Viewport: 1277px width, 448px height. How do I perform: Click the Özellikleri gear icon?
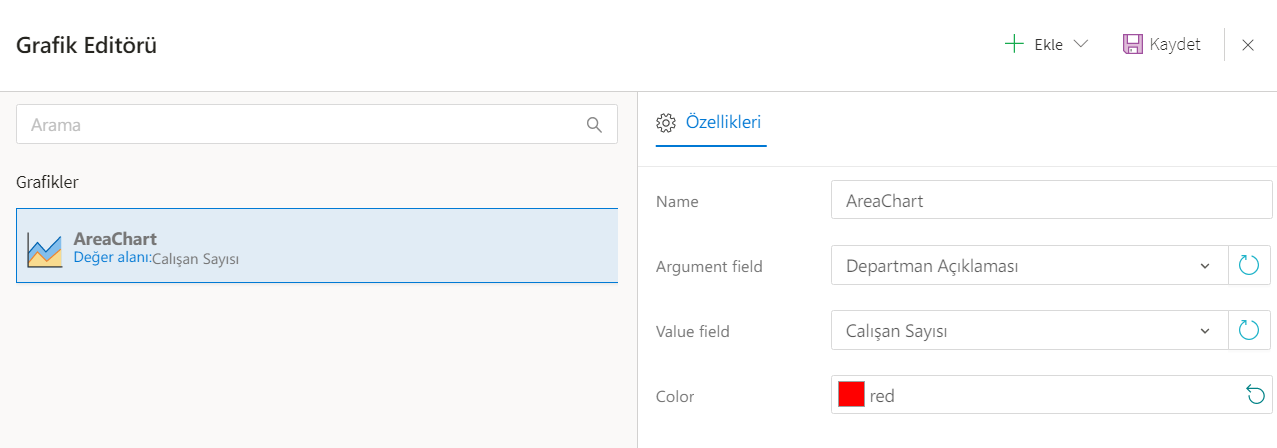tap(666, 123)
